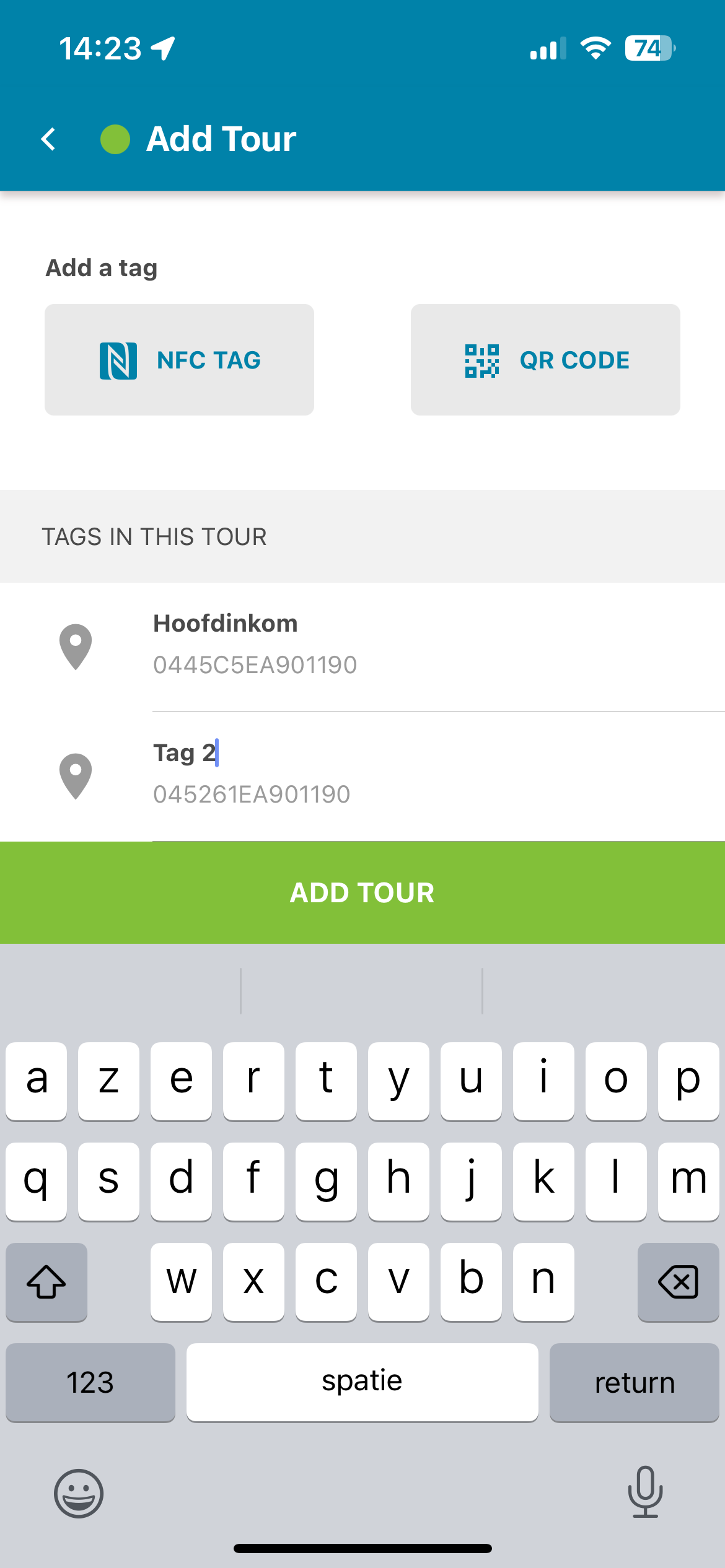The image size is (725, 1568).
Task: Tap the keyboard backspace key
Action: tap(679, 1281)
